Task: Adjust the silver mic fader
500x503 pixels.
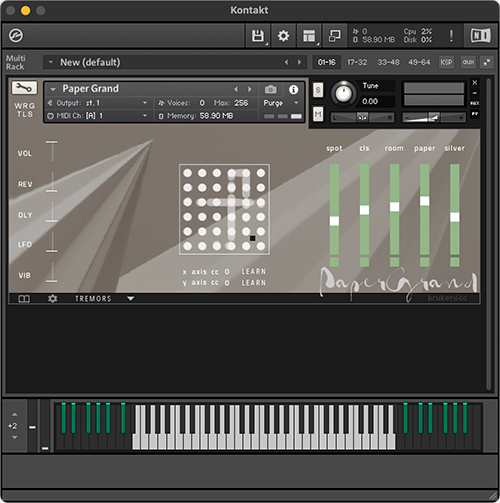Action: [455, 217]
